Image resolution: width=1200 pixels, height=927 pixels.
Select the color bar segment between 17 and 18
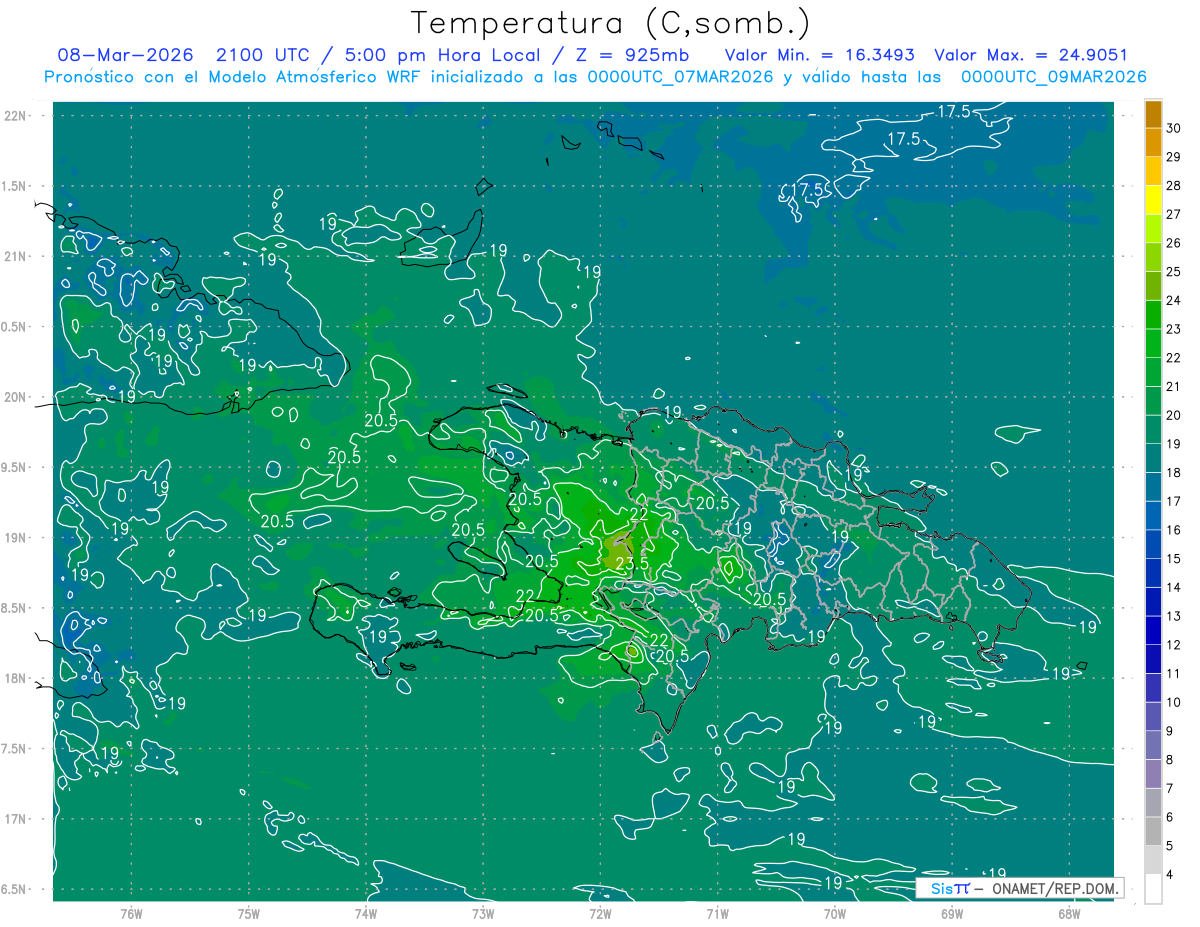point(1153,487)
